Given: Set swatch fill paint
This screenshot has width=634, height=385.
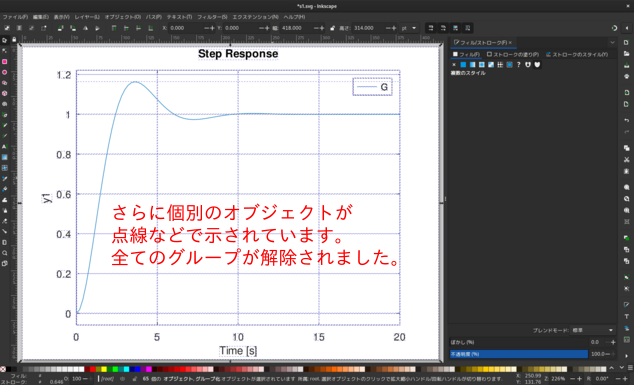Looking at the screenshot, I should point(509,65).
